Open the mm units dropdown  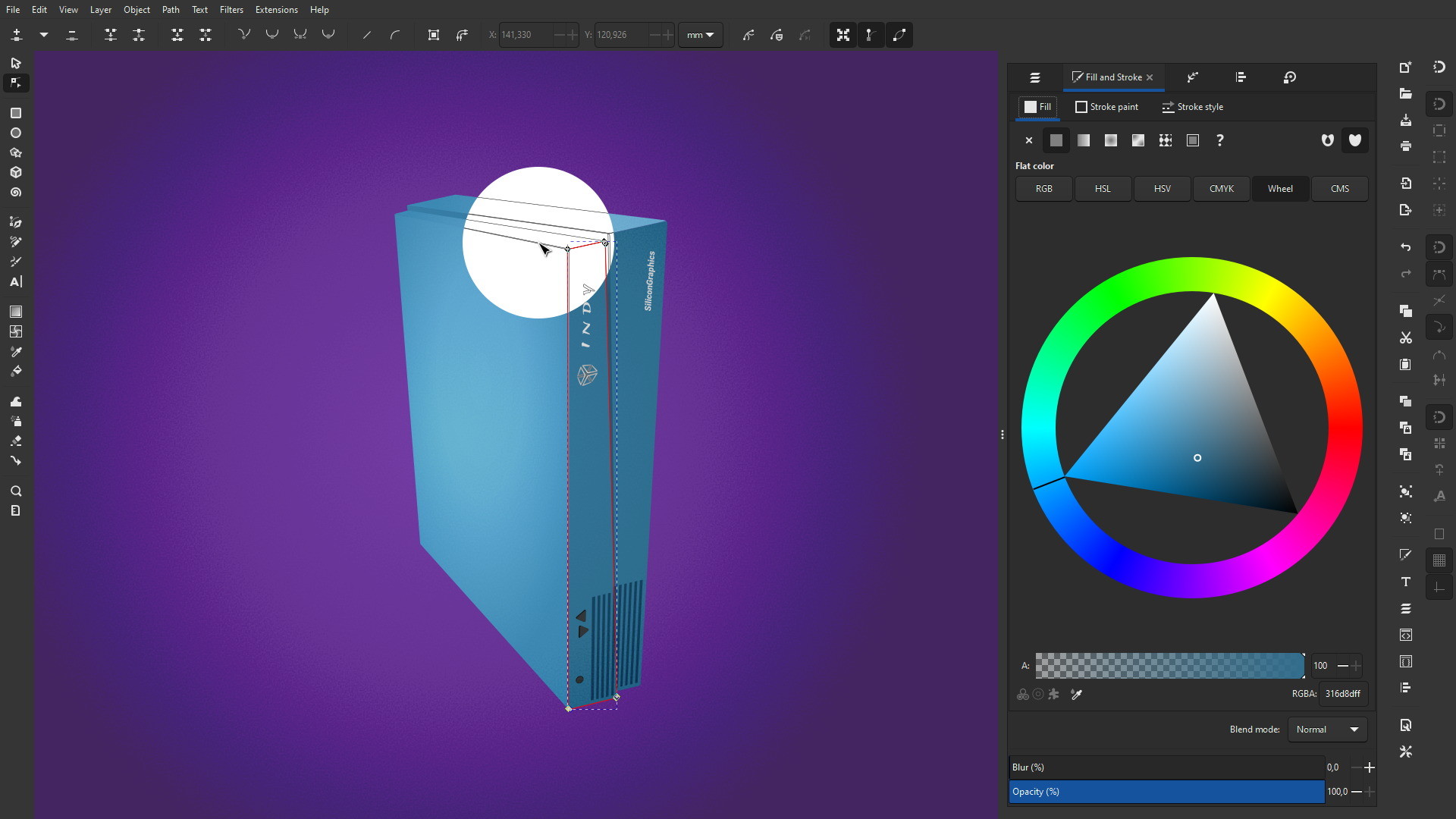pyautogui.click(x=700, y=35)
